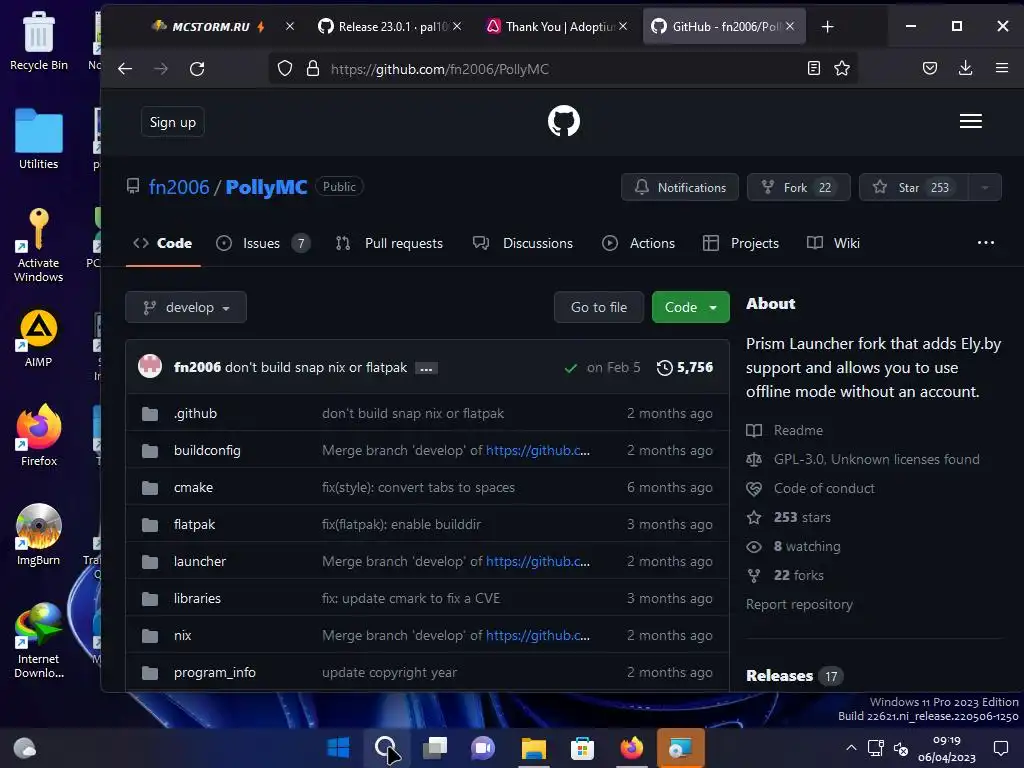The image size is (1024, 768).
Task: Select the AIMP desktop shortcut
Action: pyautogui.click(x=39, y=338)
